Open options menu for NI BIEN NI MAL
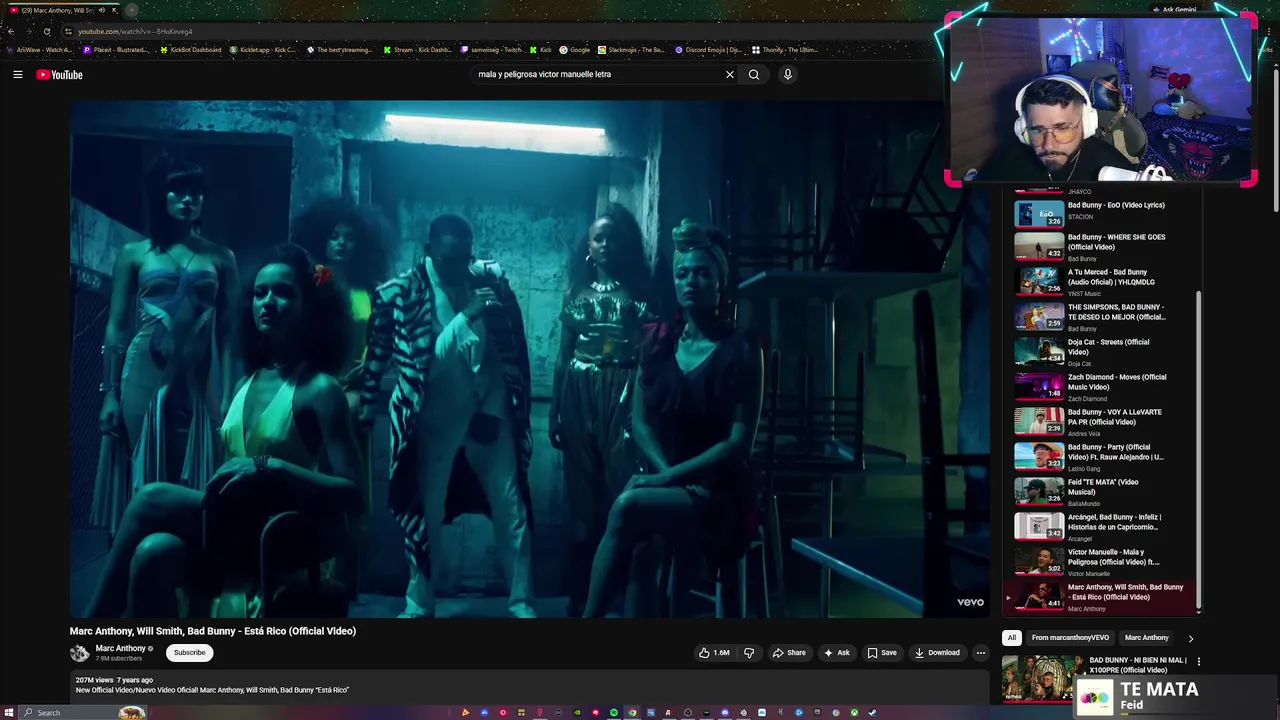This screenshot has width=1280, height=720. point(1198,662)
